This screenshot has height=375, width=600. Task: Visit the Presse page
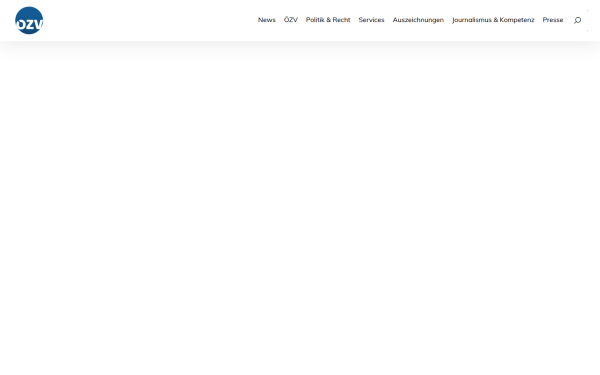(x=553, y=20)
